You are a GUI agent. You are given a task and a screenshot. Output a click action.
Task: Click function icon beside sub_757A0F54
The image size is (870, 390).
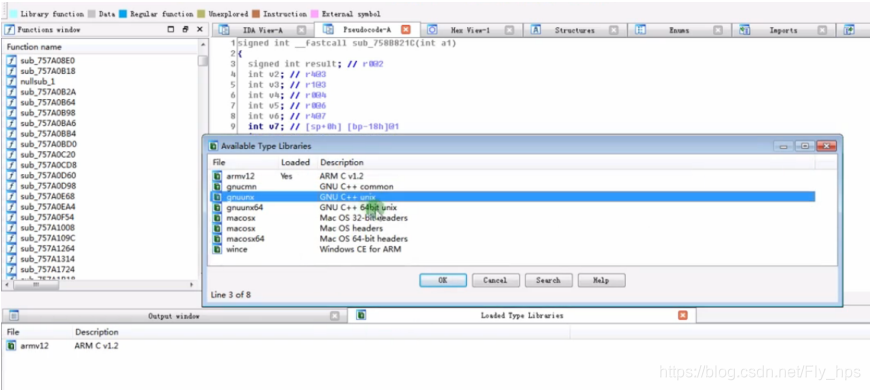point(12,217)
